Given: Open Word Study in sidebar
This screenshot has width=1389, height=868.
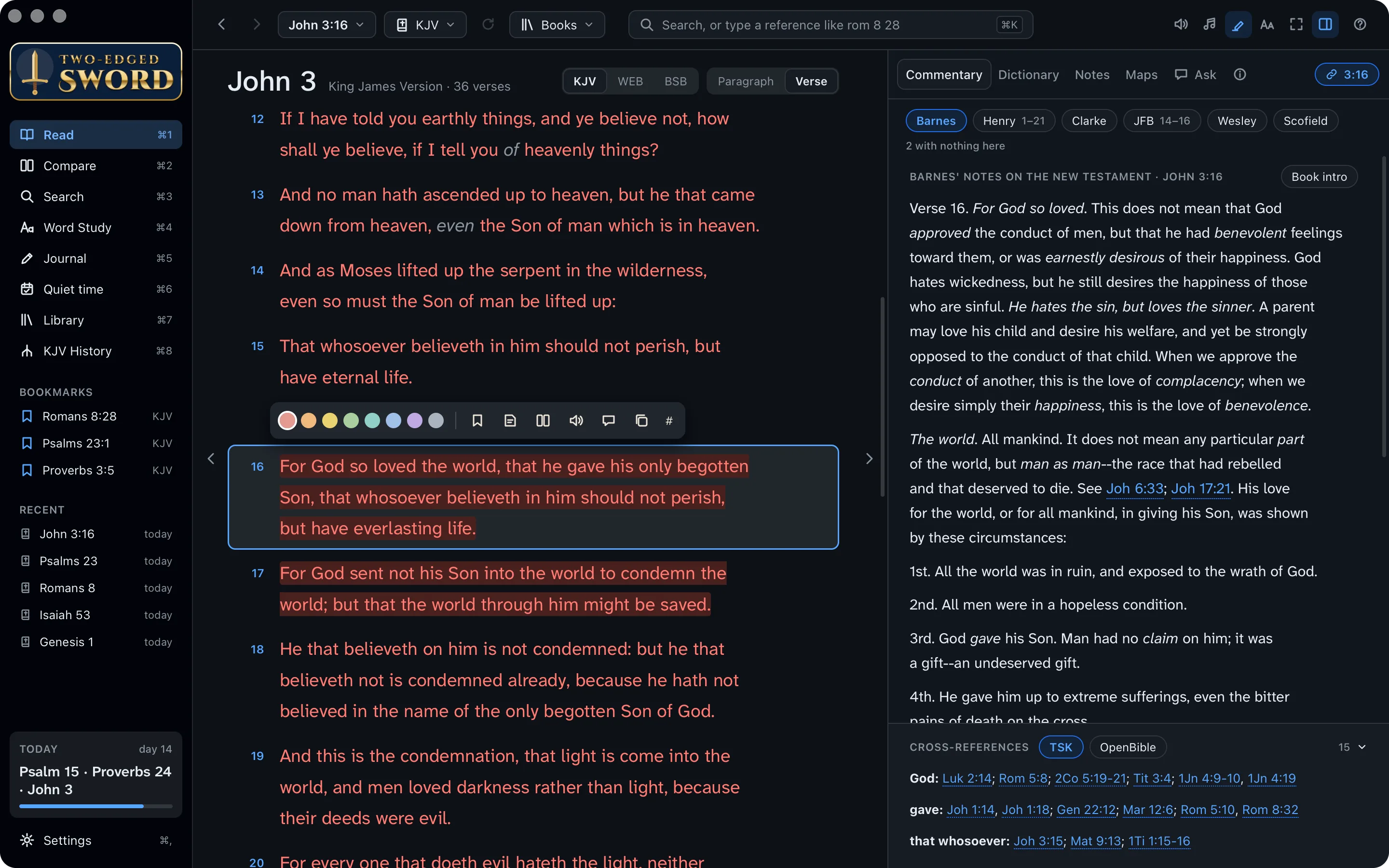Looking at the screenshot, I should pyautogui.click(x=96, y=227).
